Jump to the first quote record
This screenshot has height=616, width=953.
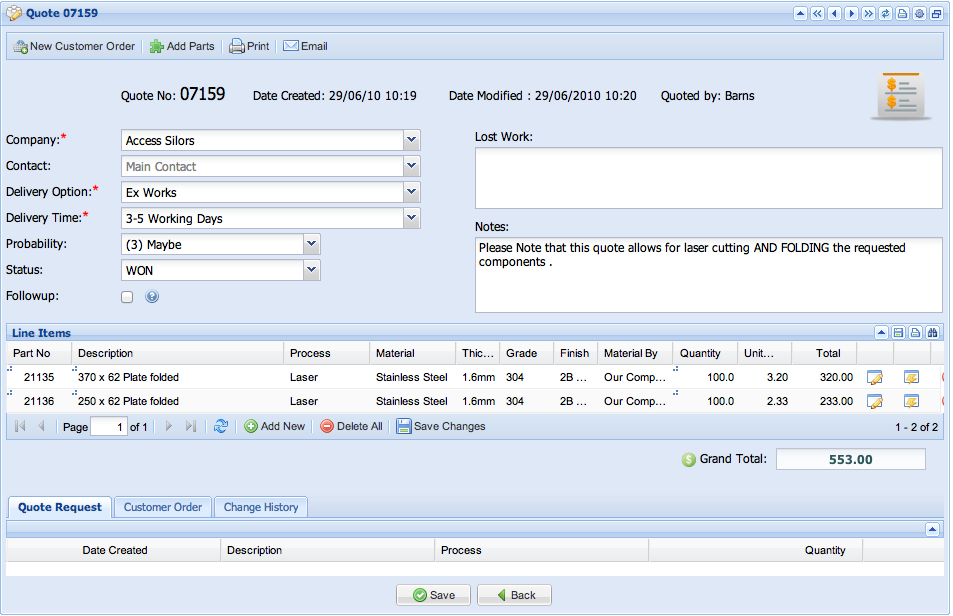817,13
